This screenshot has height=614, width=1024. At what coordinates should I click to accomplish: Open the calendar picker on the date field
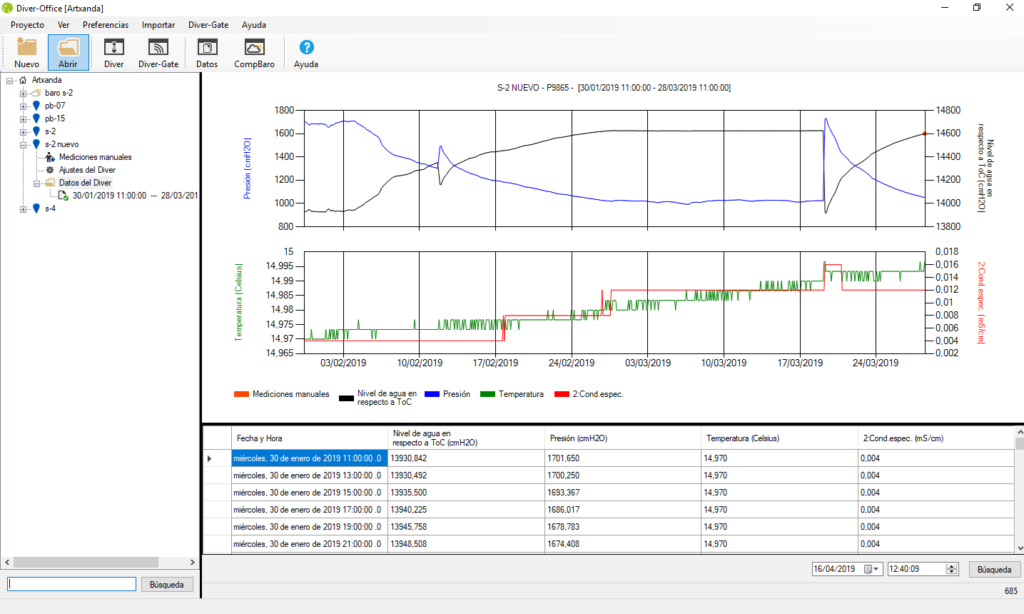tap(871, 569)
